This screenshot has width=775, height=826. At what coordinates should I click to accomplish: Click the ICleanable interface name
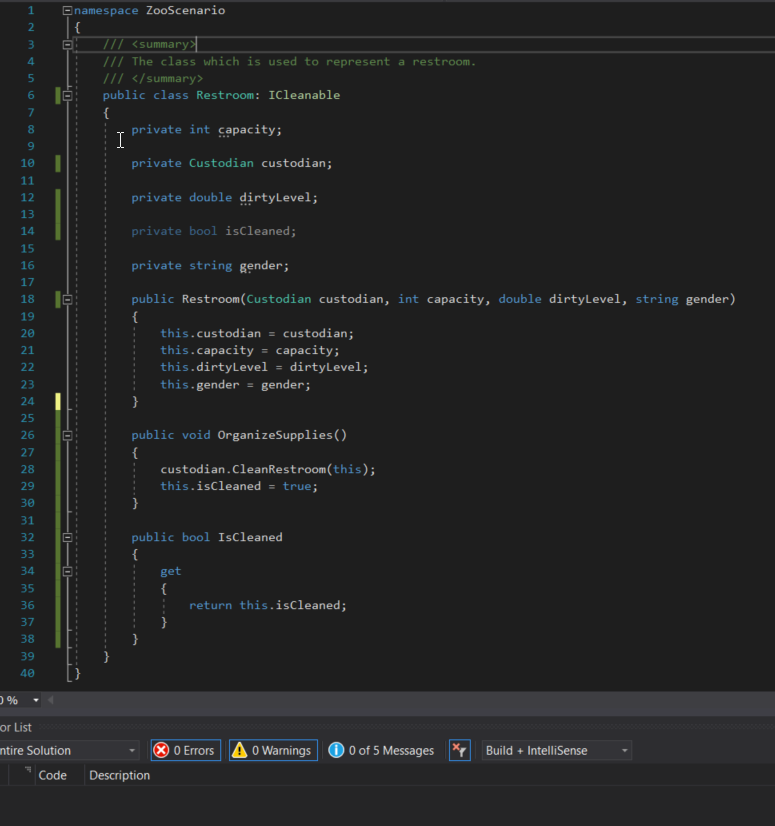click(x=304, y=95)
